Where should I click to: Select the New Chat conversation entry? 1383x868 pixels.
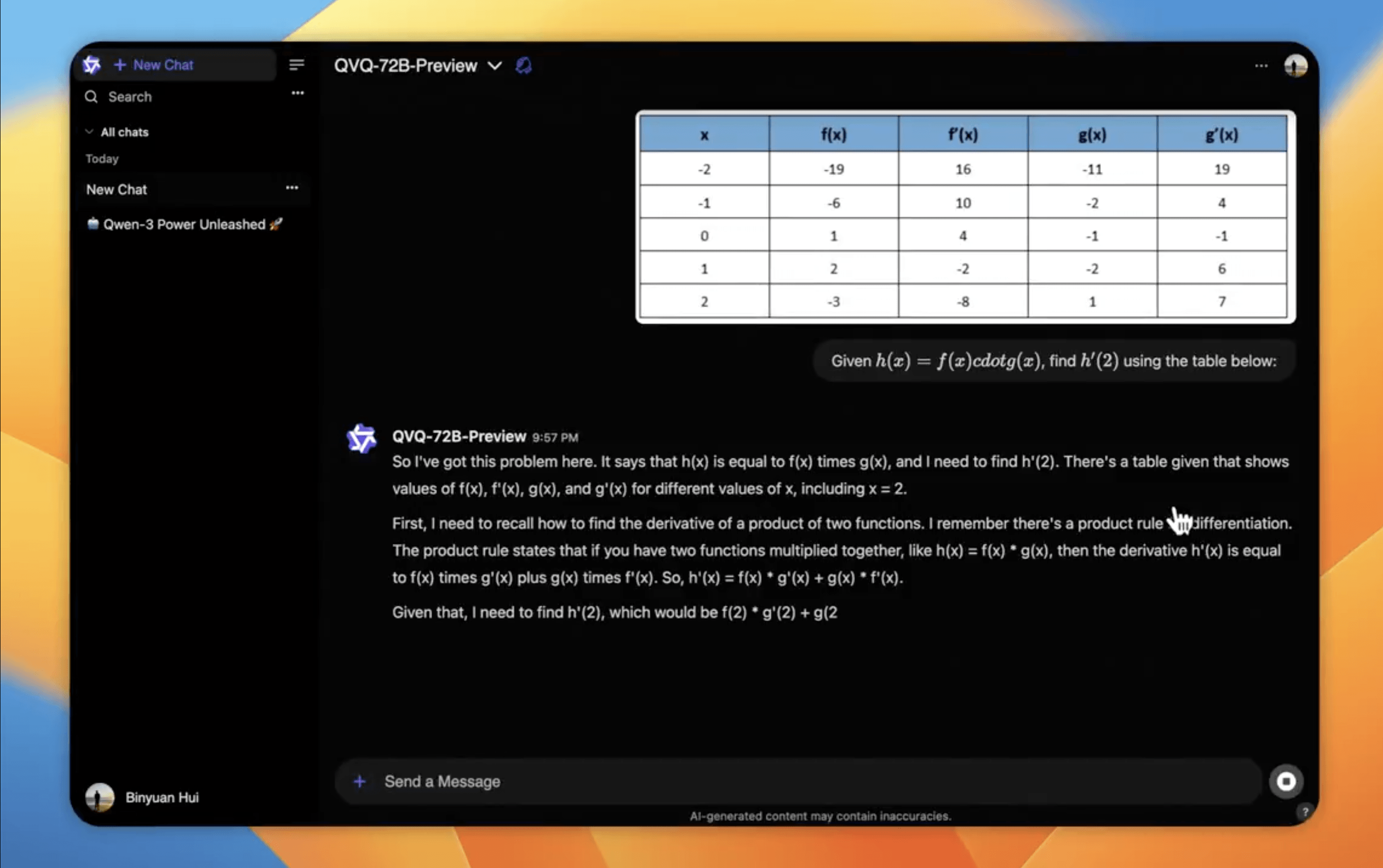(117, 190)
